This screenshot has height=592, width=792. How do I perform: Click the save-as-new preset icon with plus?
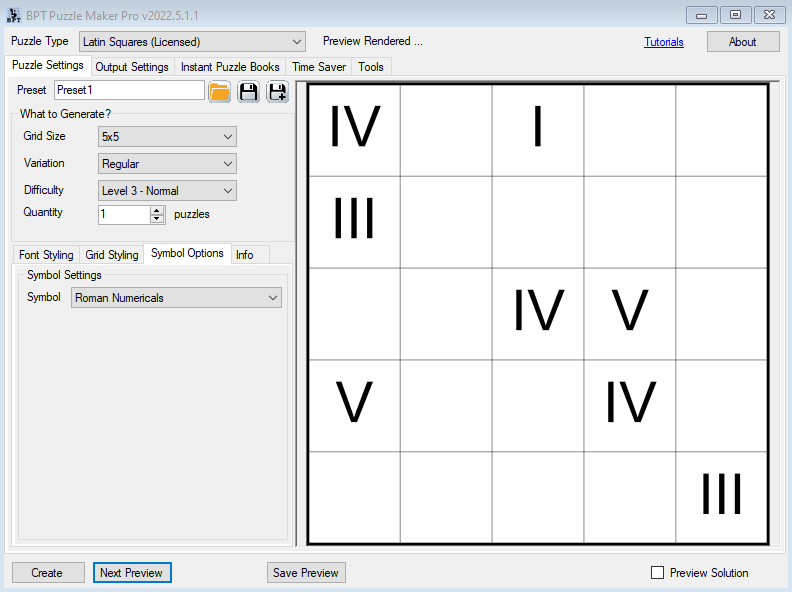tap(277, 91)
